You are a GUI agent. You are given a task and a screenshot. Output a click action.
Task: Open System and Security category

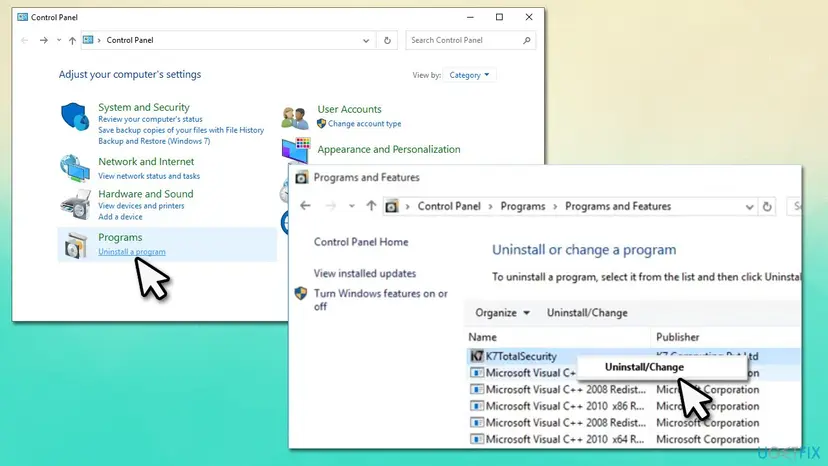[144, 107]
